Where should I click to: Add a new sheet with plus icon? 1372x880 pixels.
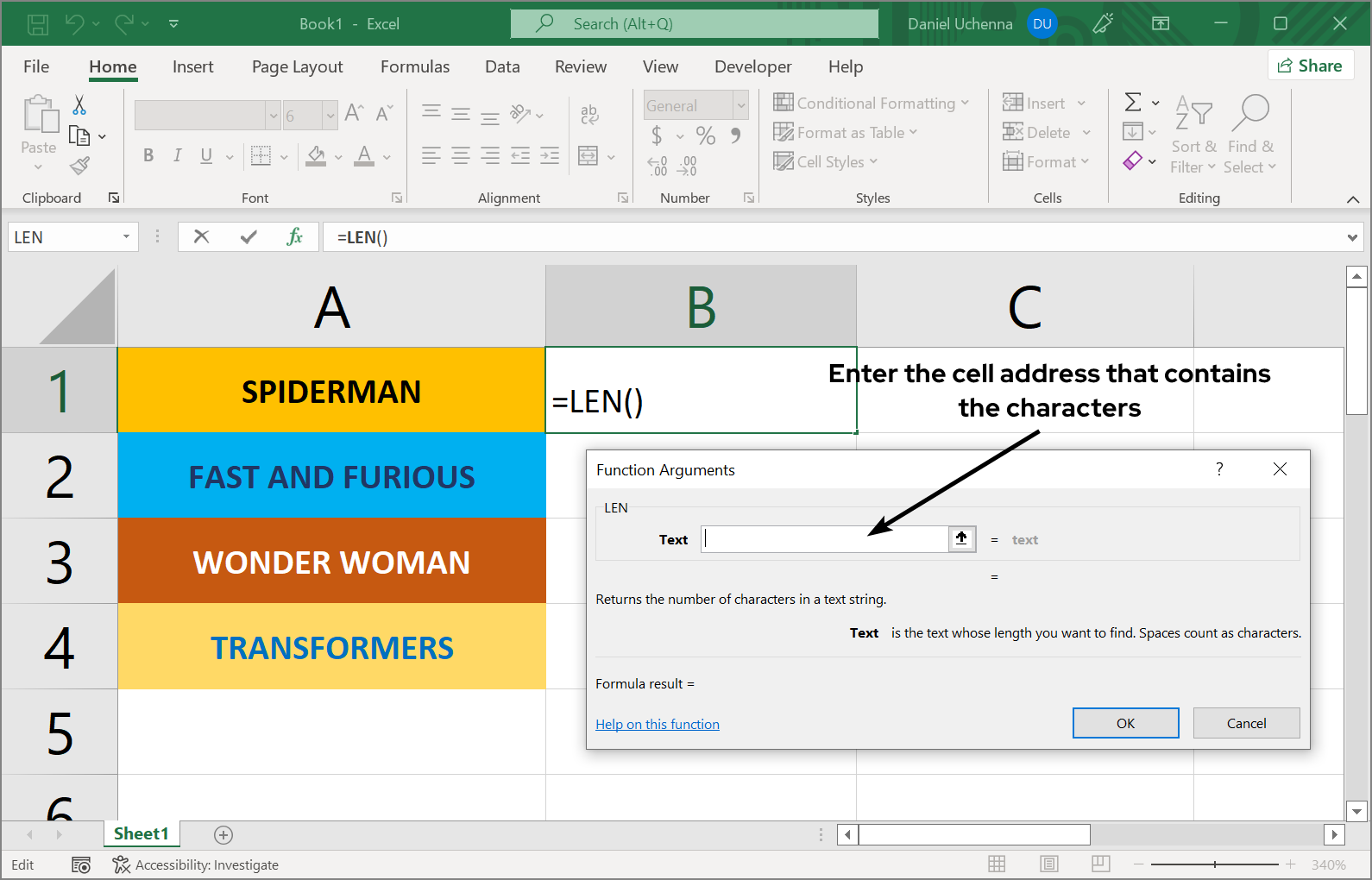[223, 834]
